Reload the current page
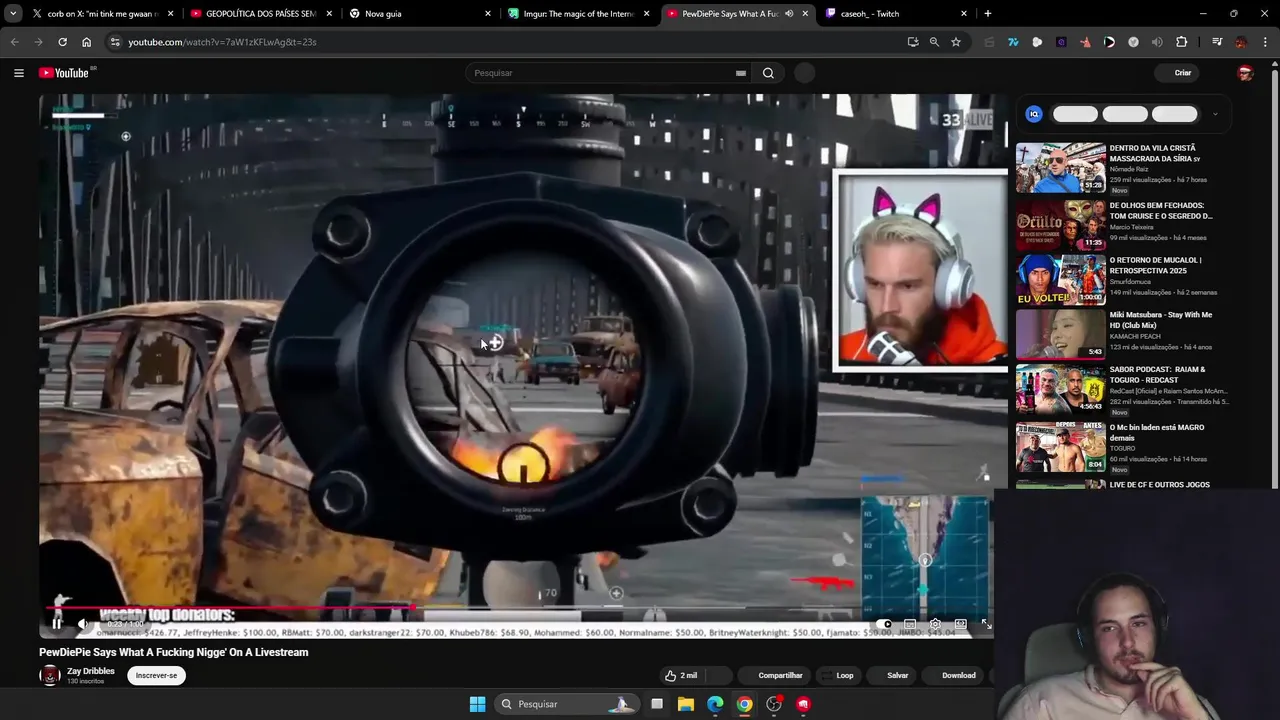Screen dimensions: 1280x720 [62, 42]
